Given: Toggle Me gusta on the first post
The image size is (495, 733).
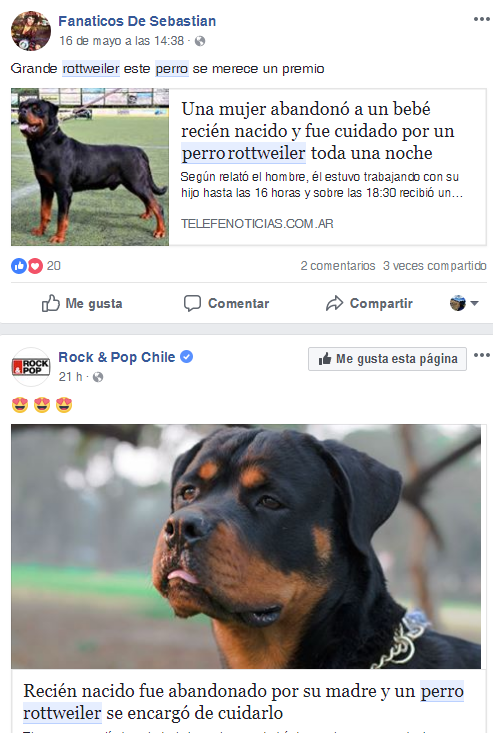Looking at the screenshot, I should pyautogui.click(x=82, y=303).
